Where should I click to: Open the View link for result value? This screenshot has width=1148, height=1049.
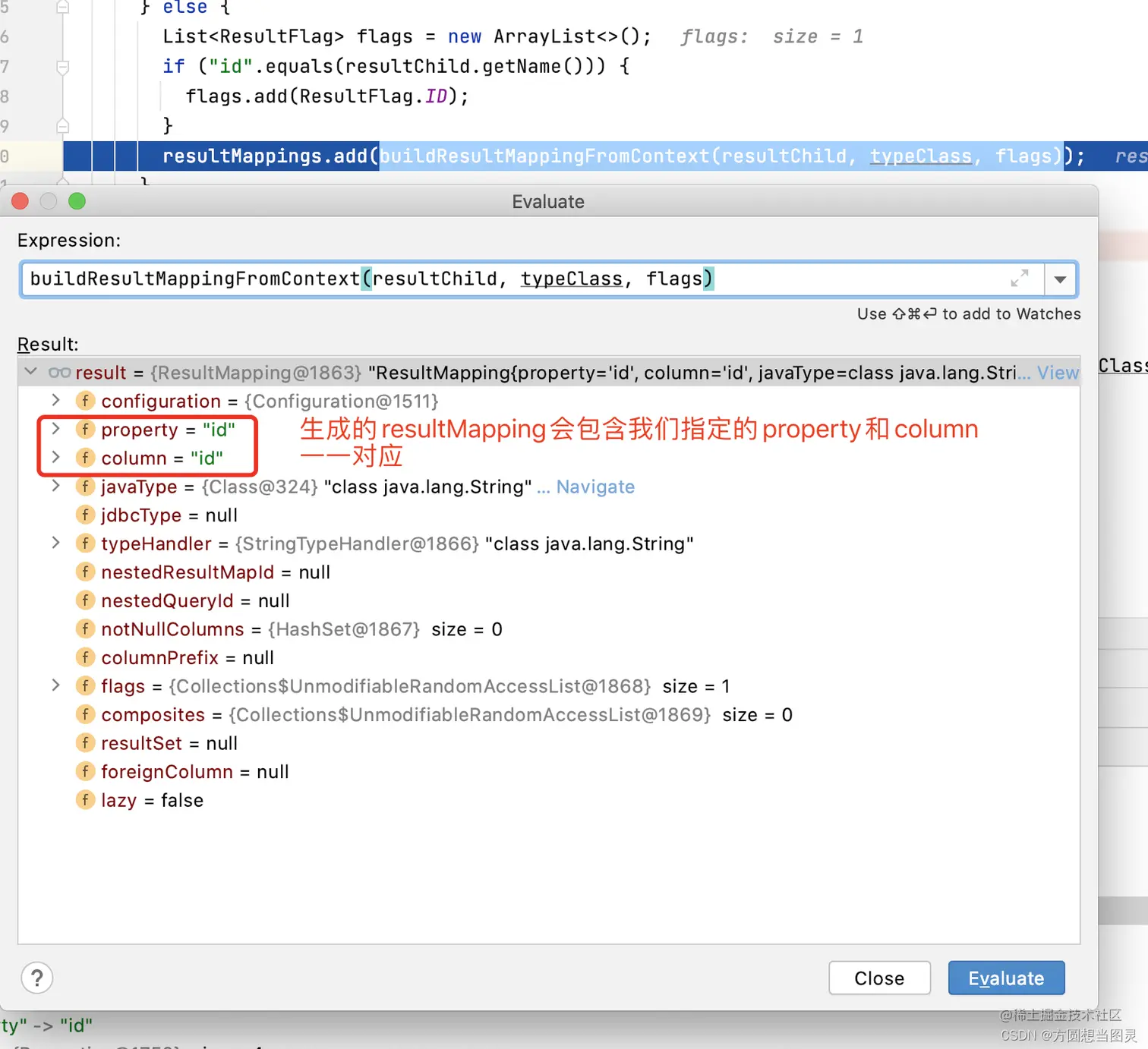[1058, 373]
